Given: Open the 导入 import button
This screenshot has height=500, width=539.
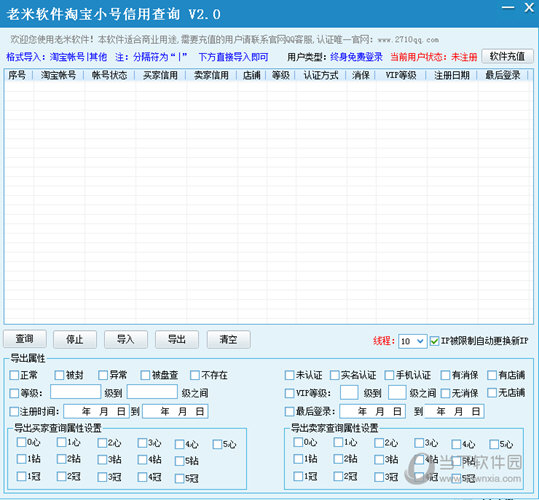Looking at the screenshot, I should pos(126,340).
